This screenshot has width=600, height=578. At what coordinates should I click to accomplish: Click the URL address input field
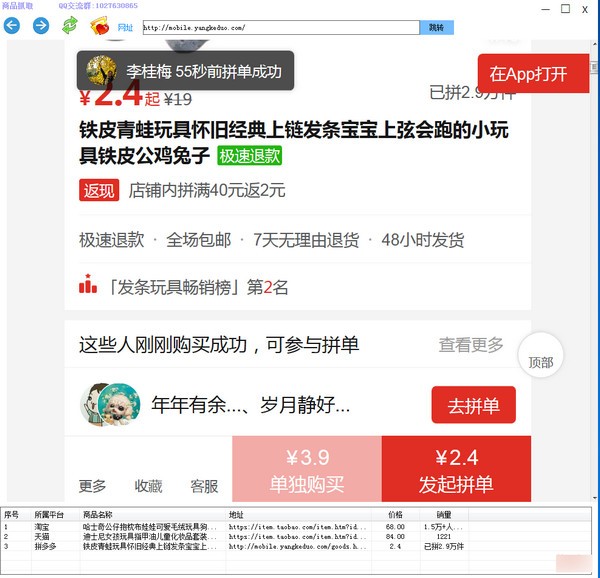(280, 28)
